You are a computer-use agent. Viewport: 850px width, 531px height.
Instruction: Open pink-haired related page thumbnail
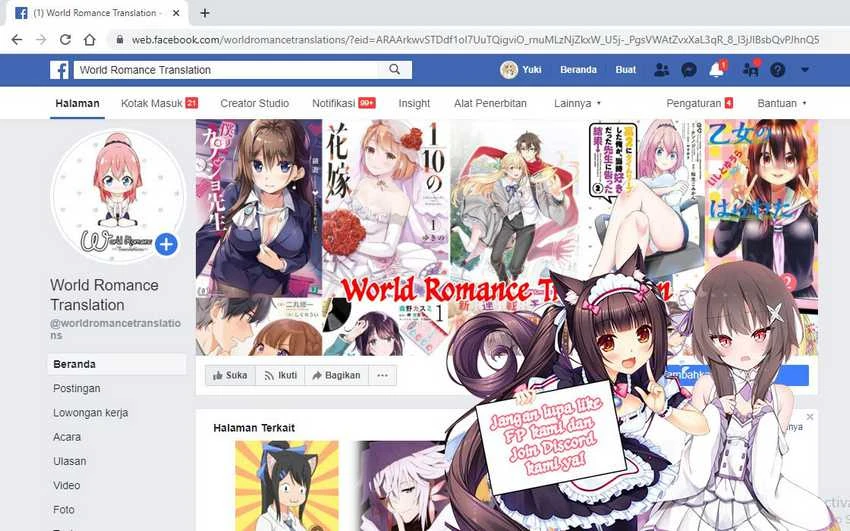point(401,485)
